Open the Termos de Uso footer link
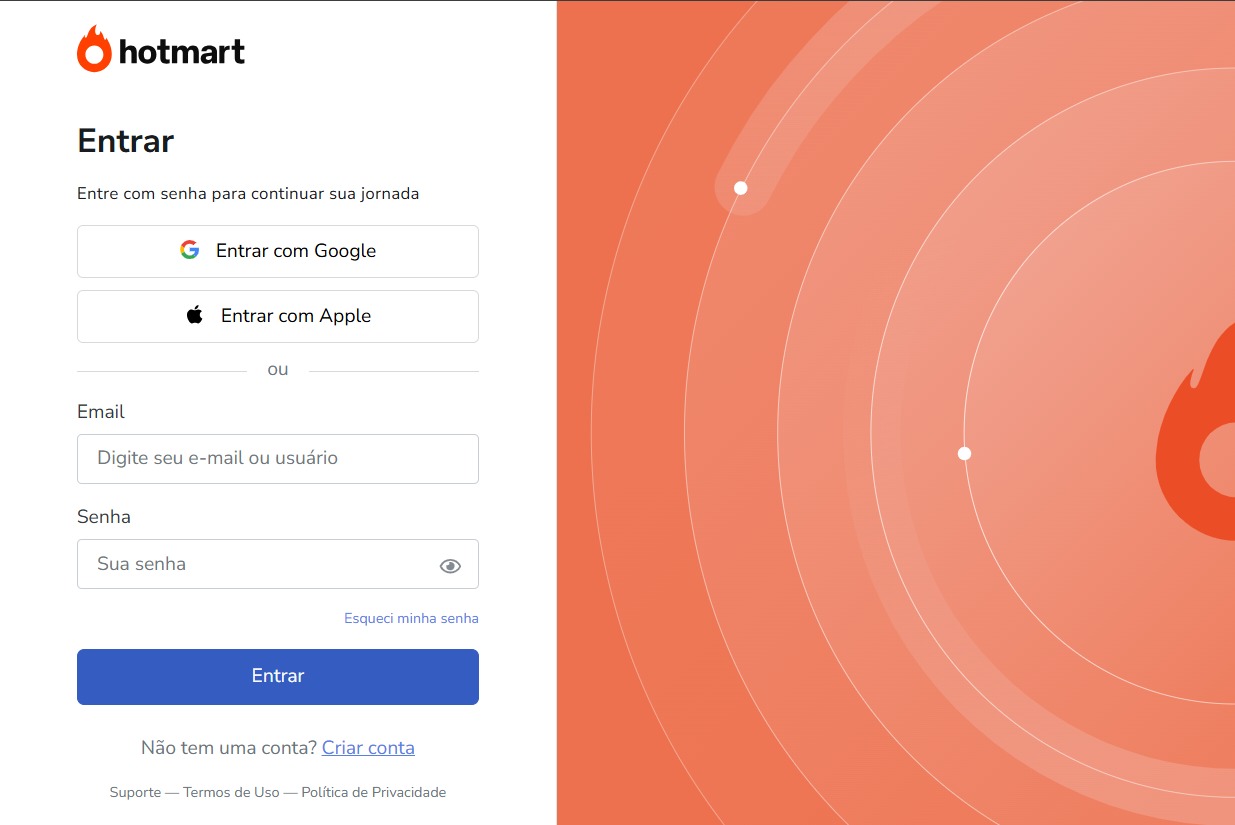This screenshot has height=825, width=1235. (231, 792)
